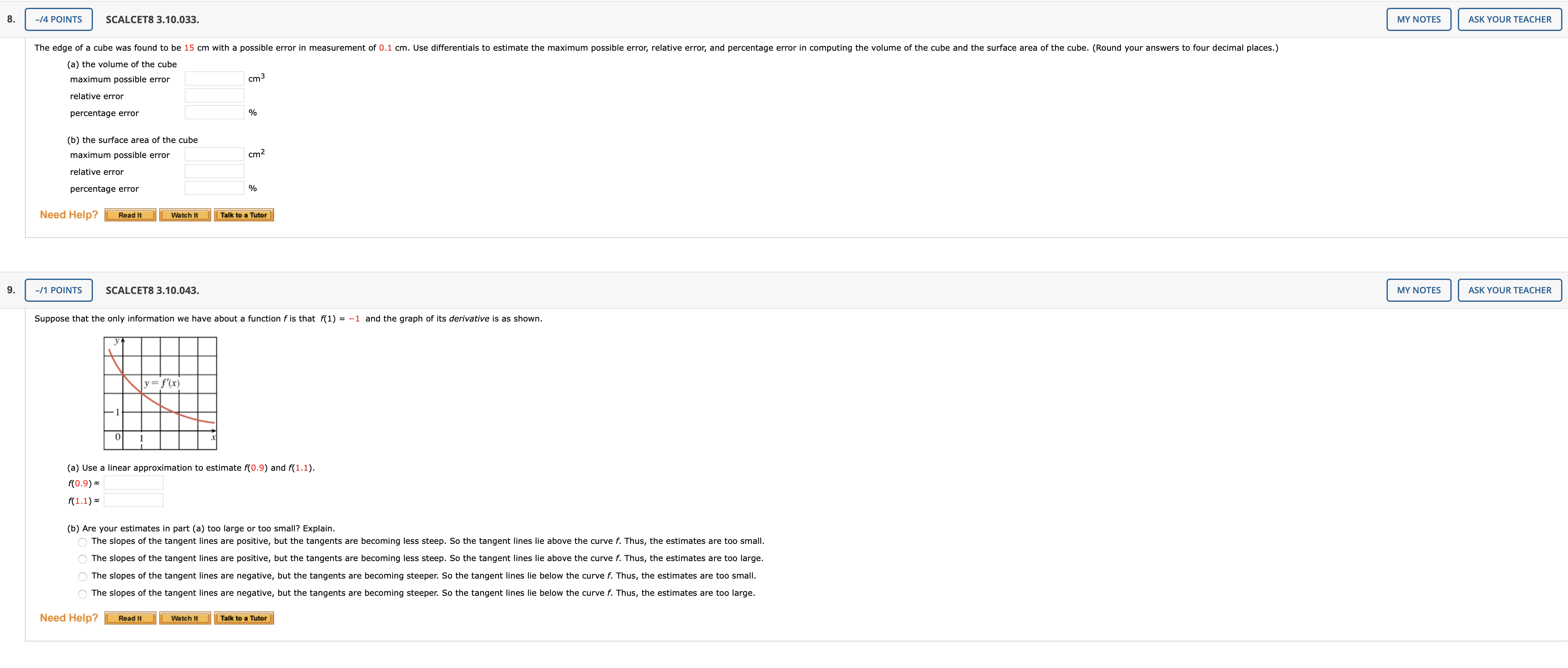Select 'negative, estimates are too small' option
The height and width of the screenshot is (668, 1568).
point(83,577)
